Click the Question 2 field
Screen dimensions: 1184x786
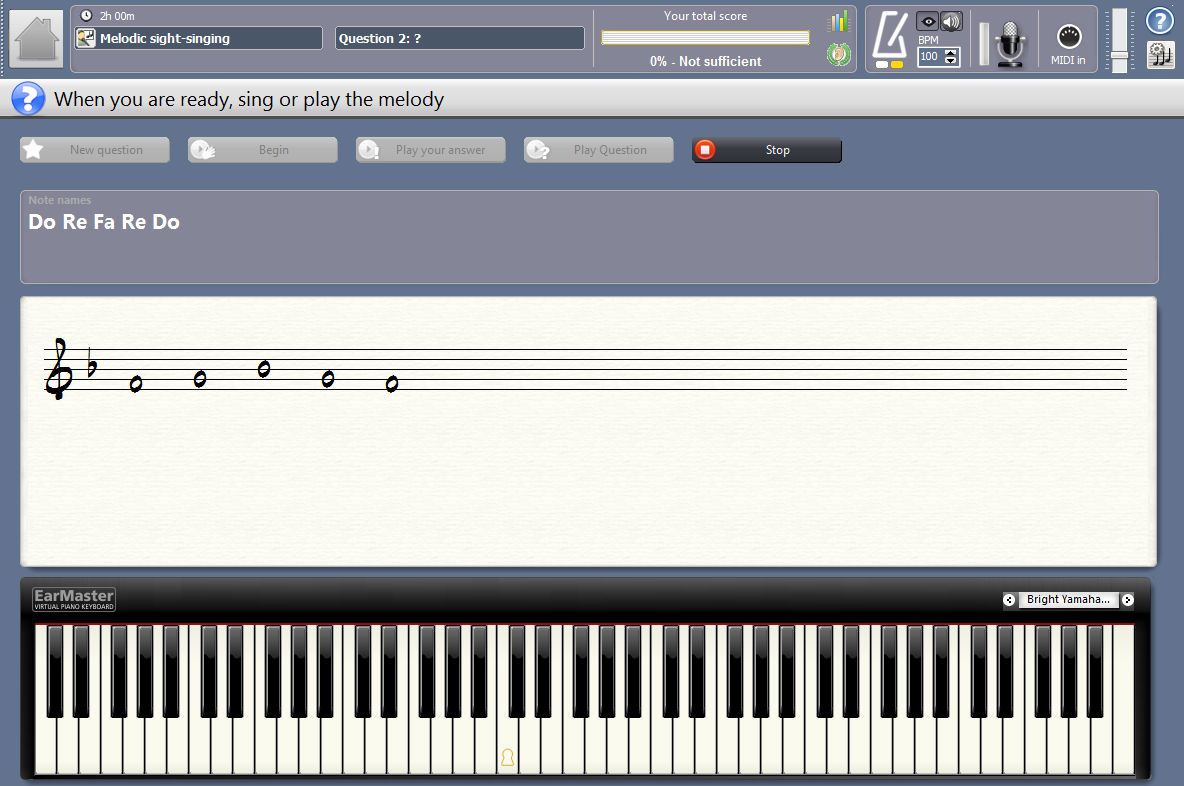click(x=460, y=39)
